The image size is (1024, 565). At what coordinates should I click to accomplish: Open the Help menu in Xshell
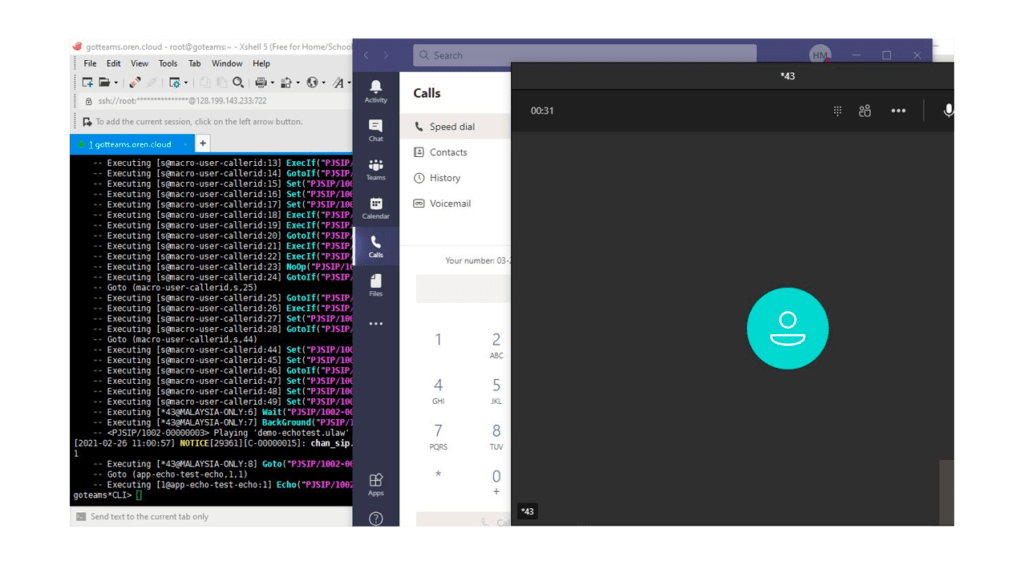tap(261, 63)
